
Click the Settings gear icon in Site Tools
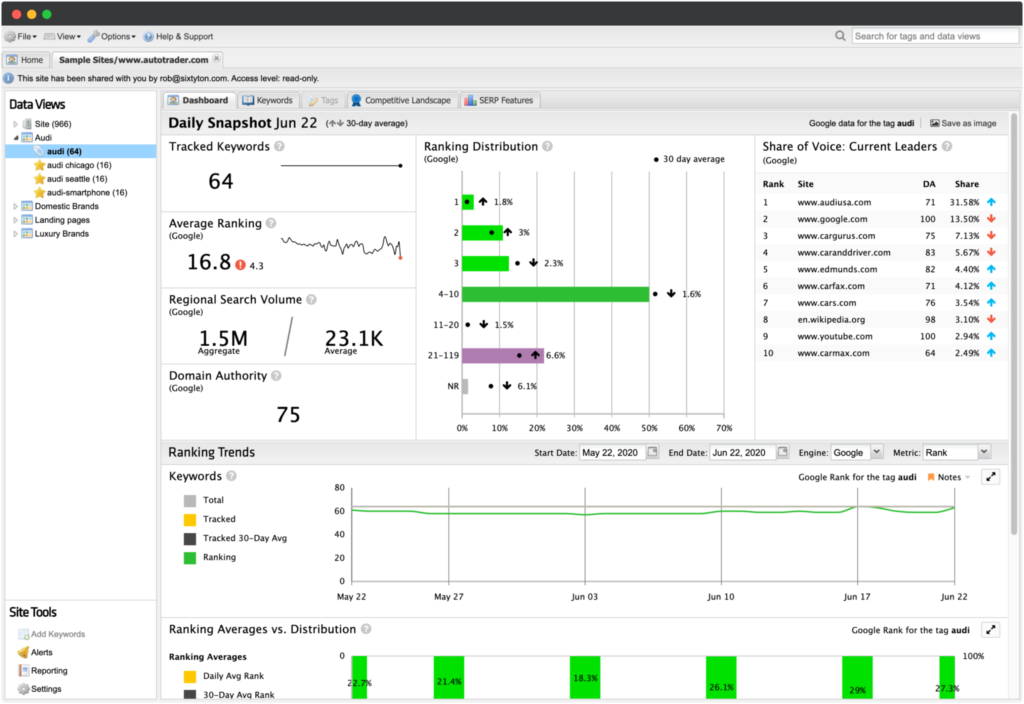click(24, 688)
